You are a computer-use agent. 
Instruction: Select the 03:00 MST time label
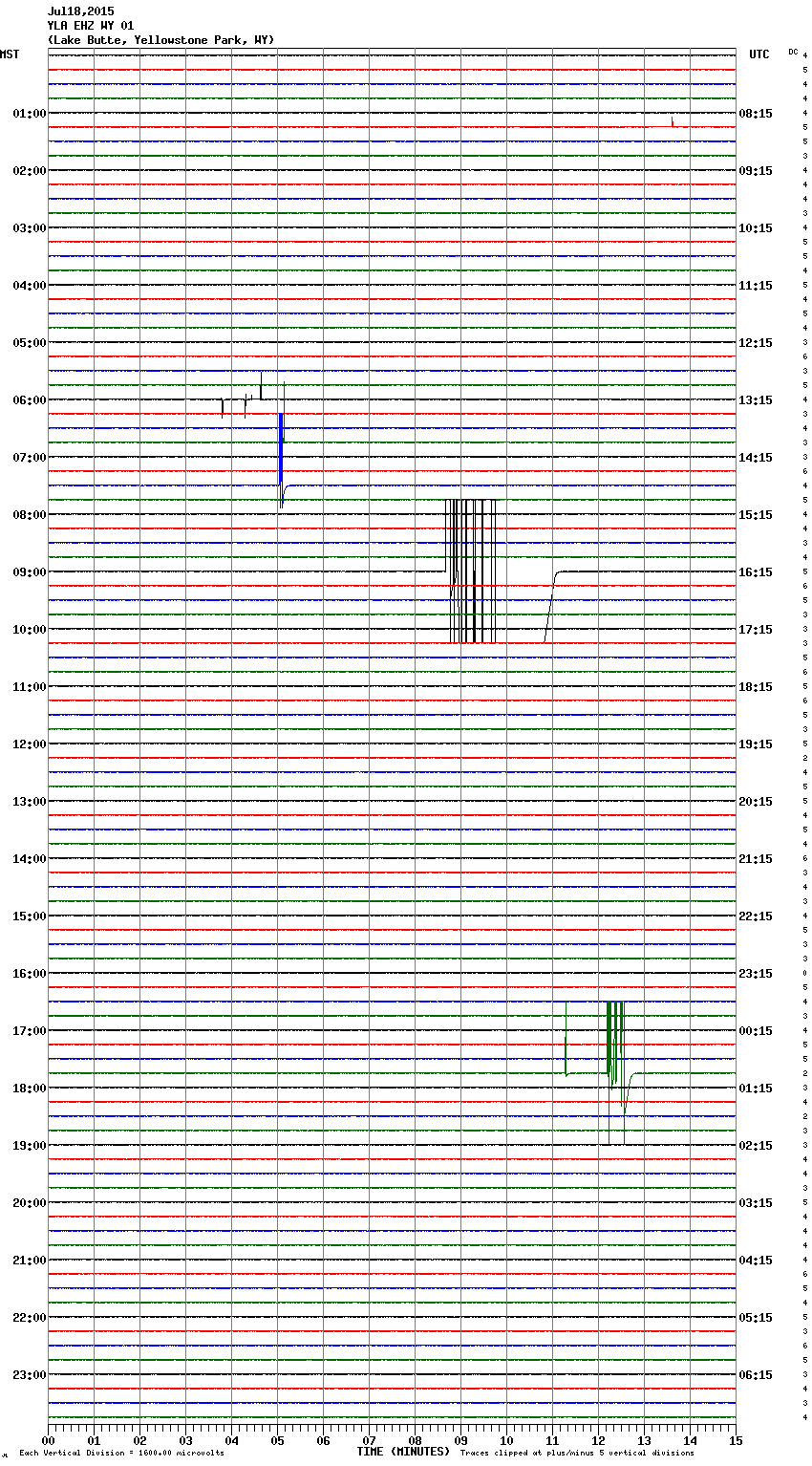point(29,228)
